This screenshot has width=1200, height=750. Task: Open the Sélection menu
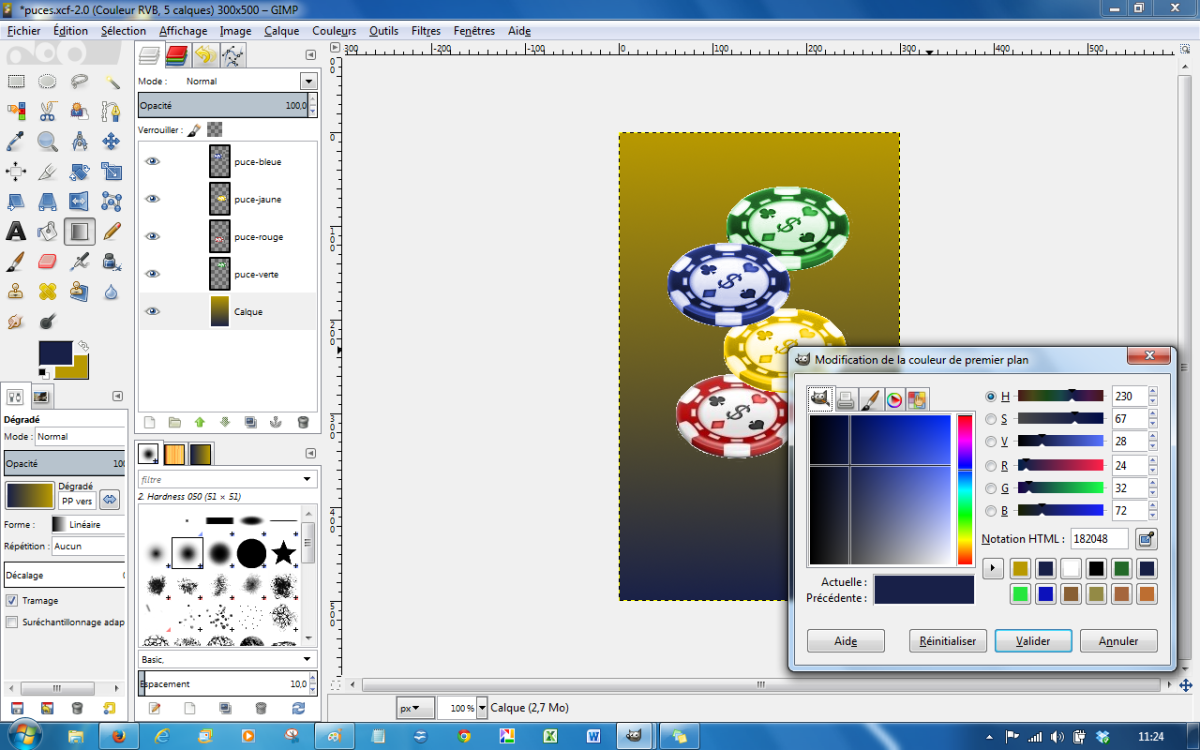[123, 31]
